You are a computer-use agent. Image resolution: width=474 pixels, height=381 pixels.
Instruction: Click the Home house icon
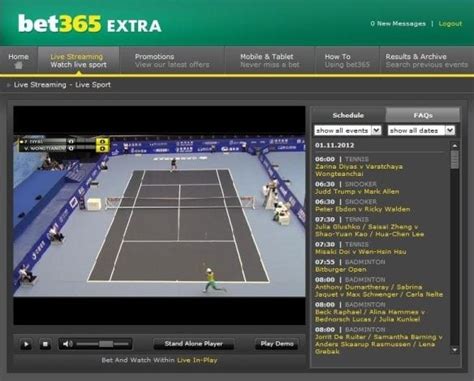pyautogui.click(x=19, y=65)
